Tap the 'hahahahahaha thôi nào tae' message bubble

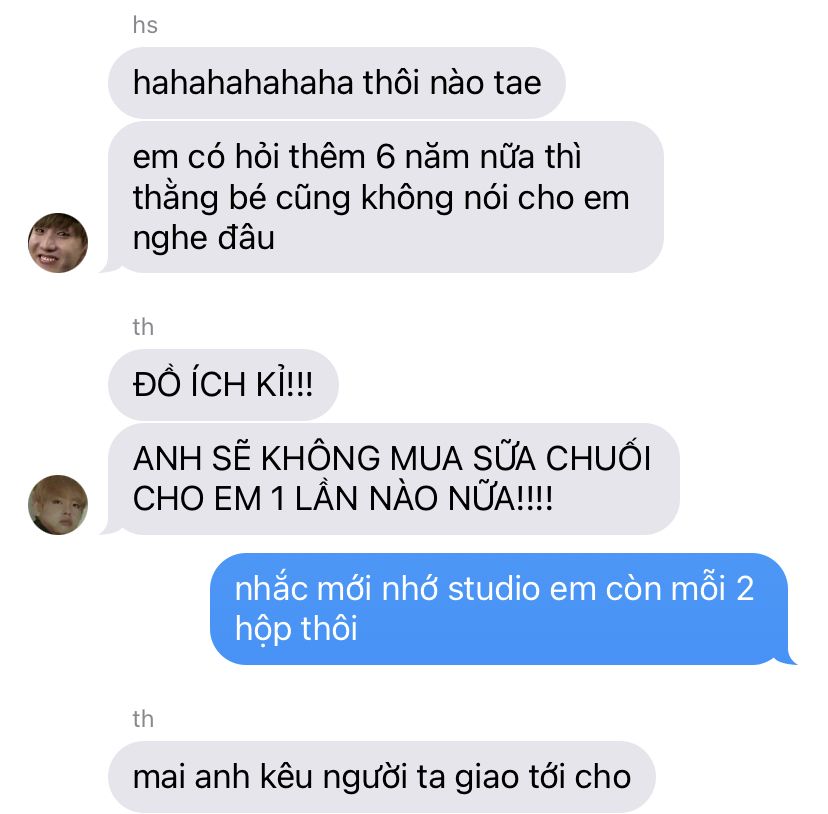point(337,83)
